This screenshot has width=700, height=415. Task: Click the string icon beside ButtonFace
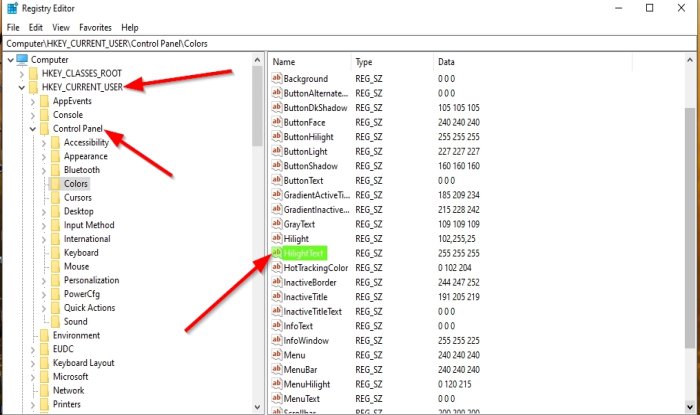(x=277, y=122)
